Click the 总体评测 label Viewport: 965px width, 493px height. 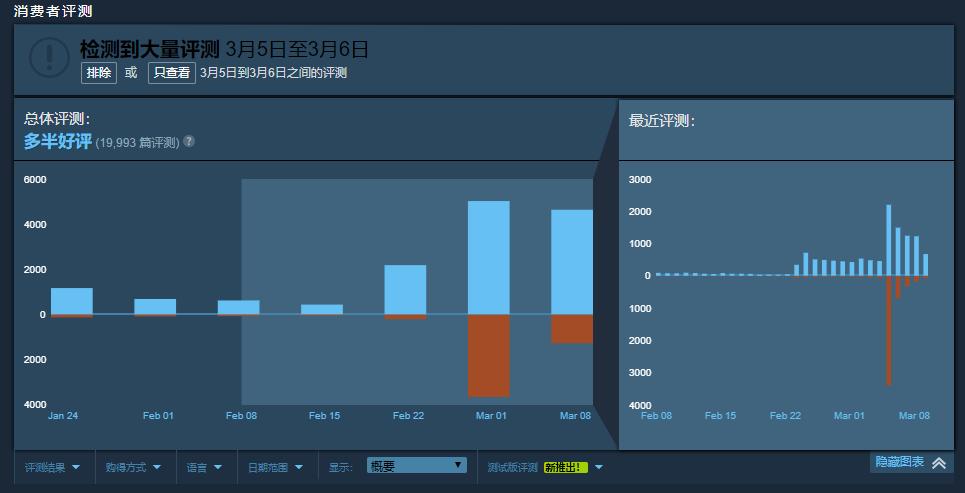point(57,119)
